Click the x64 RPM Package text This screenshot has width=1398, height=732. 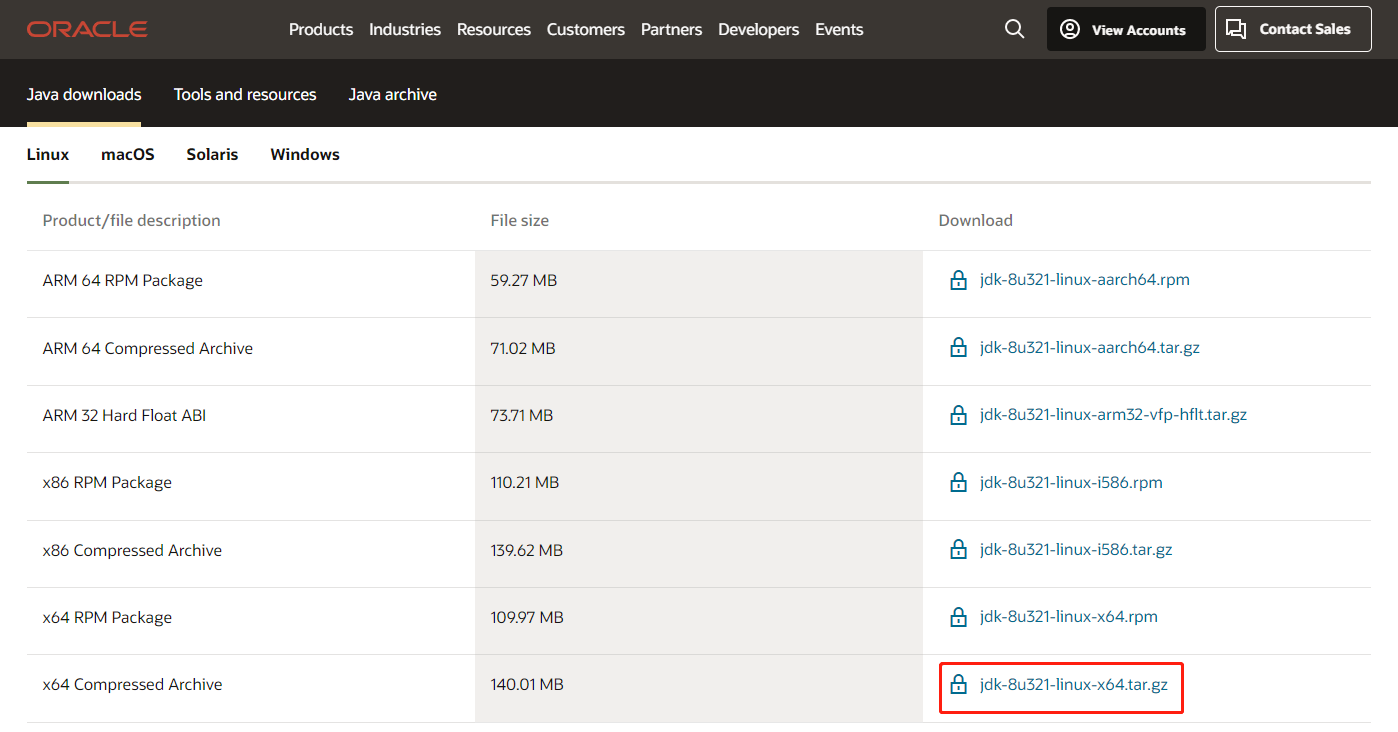(107, 618)
